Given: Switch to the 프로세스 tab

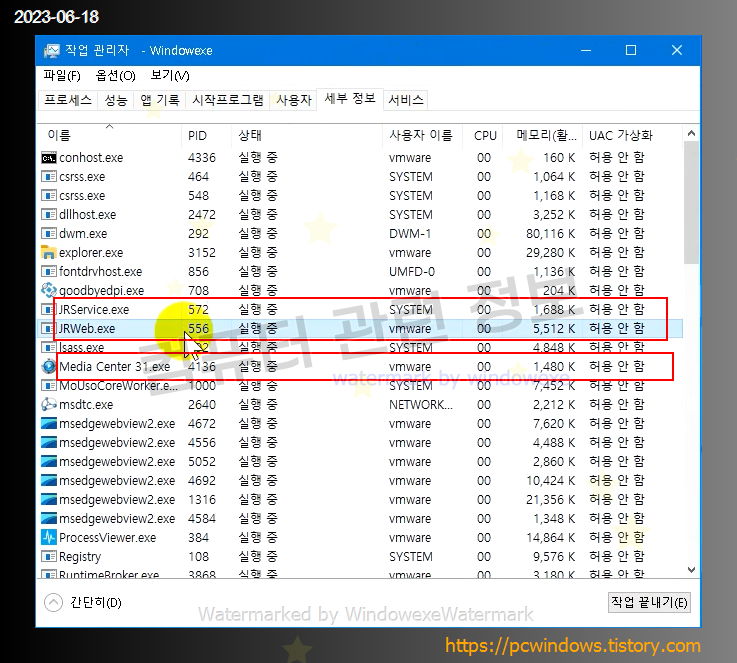Looking at the screenshot, I should coord(68,100).
